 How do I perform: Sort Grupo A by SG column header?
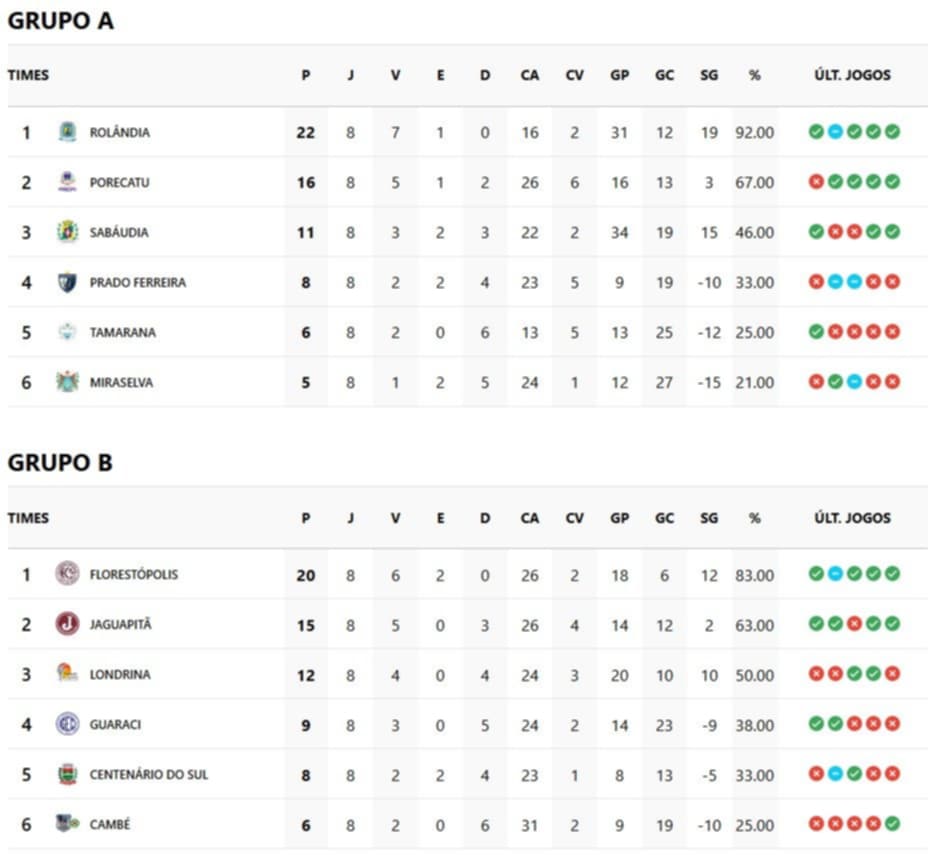(709, 75)
